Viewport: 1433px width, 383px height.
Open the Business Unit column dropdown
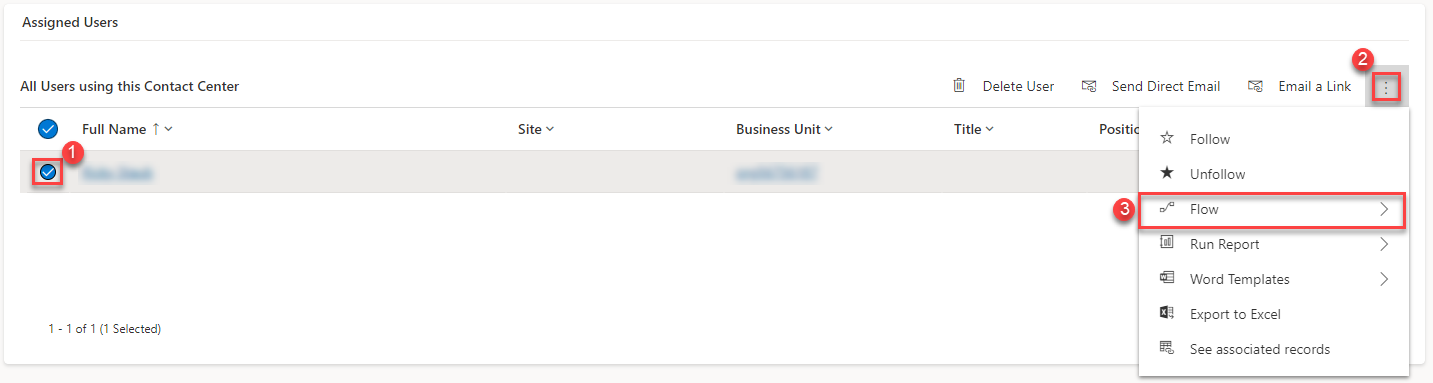tap(828, 129)
